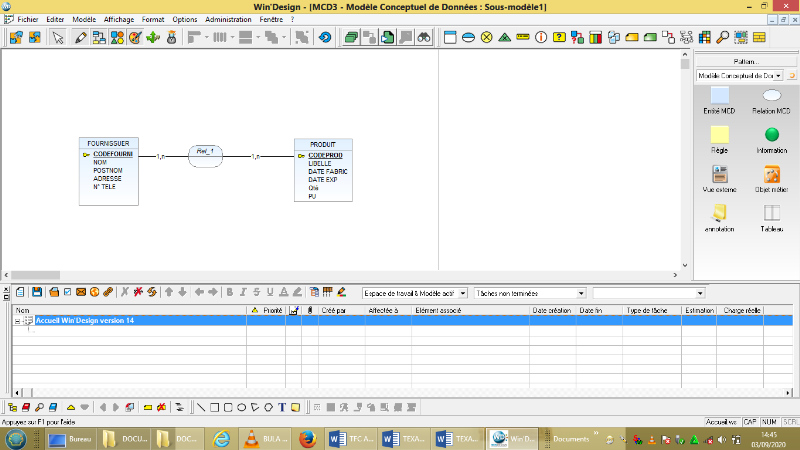Open the Modèle Conceptuel de Données dropdown
This screenshot has height=450, width=800.
pos(778,75)
